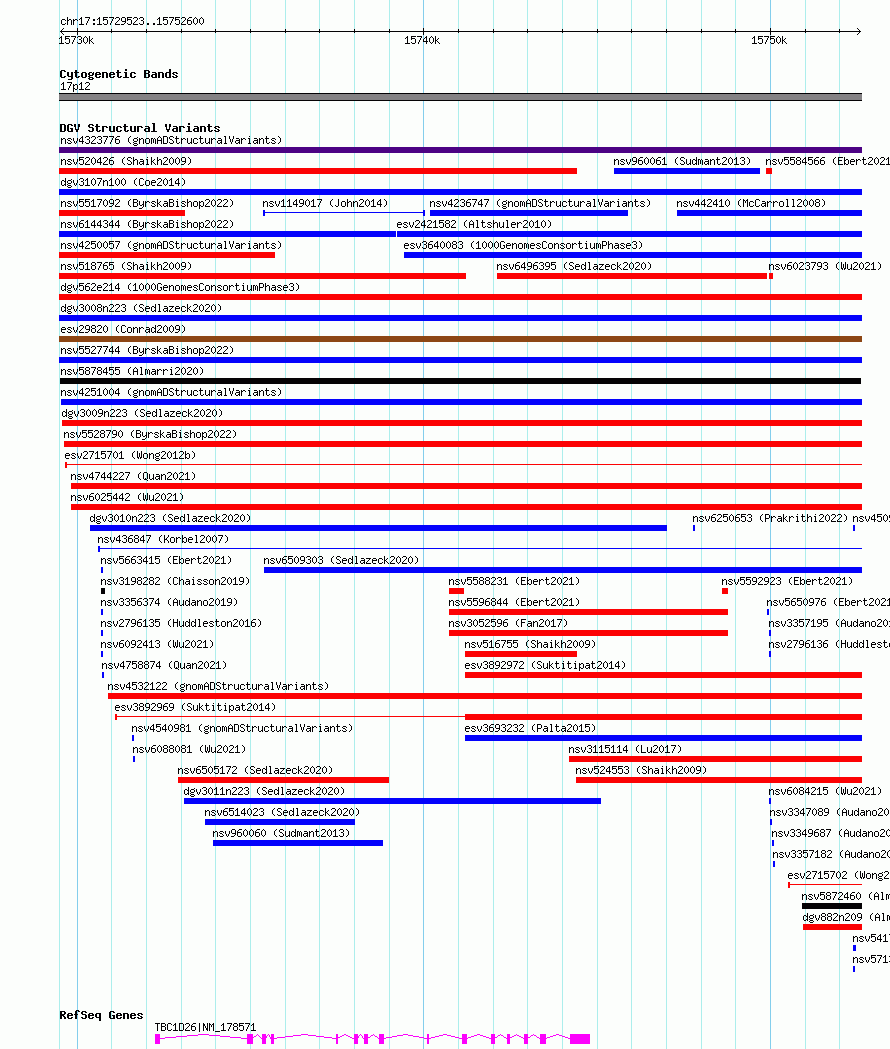Open dgv3009n223 (Sedlazeck2020) variant
Image resolution: width=890 pixels, height=1049 pixels.
143,413
